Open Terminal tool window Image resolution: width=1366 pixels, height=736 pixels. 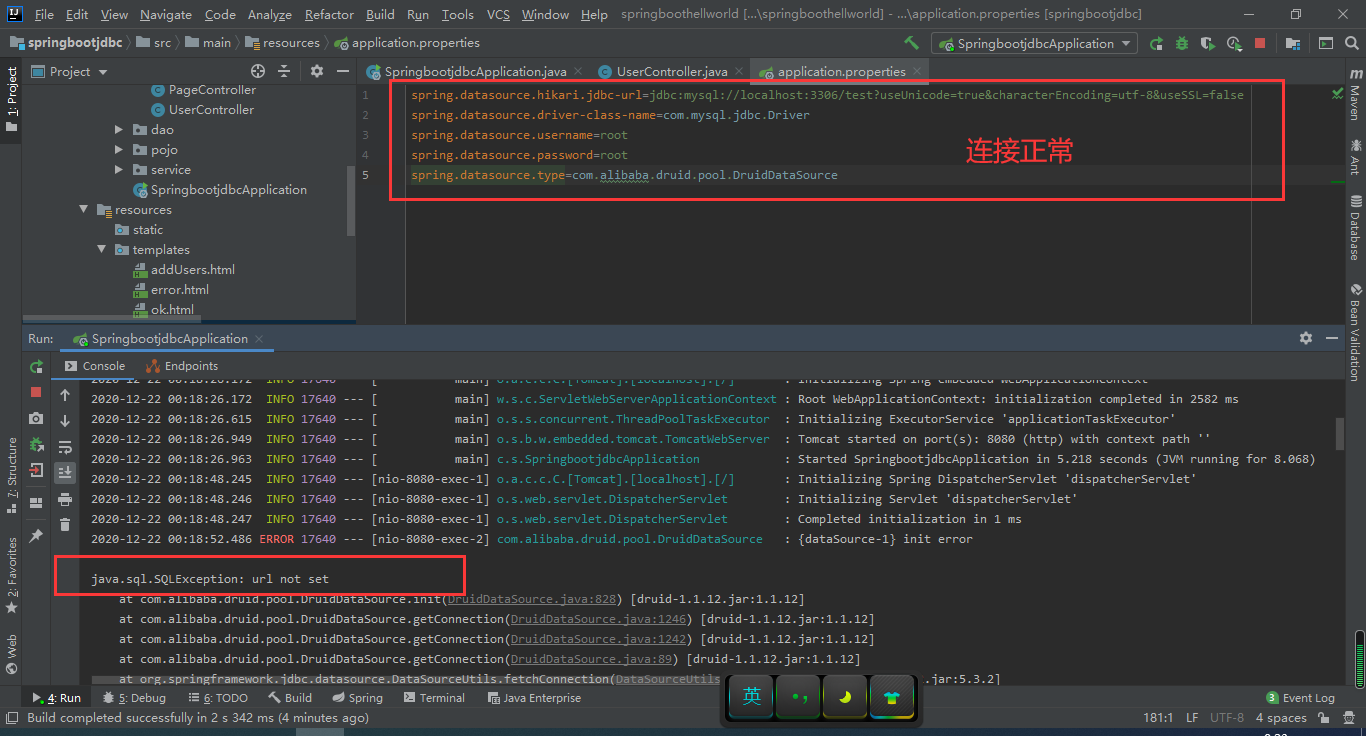432,698
